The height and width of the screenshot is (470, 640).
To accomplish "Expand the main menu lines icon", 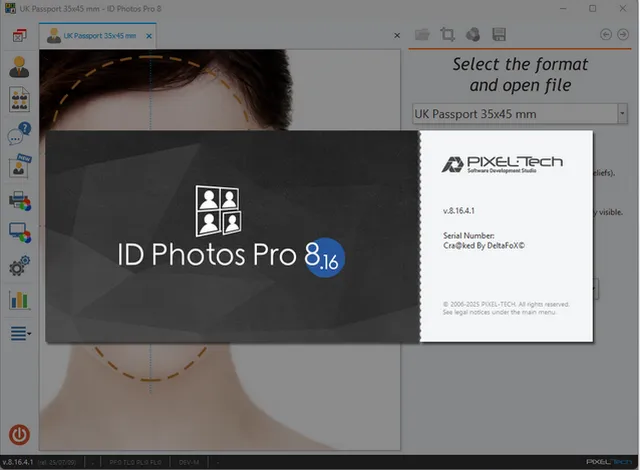I will coord(20,333).
